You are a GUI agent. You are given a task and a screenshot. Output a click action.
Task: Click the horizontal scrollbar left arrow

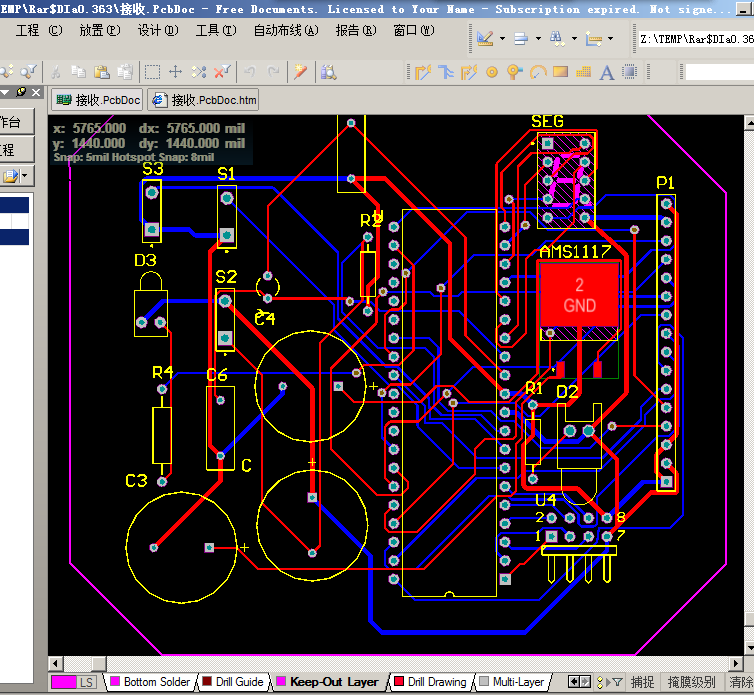coord(55,664)
